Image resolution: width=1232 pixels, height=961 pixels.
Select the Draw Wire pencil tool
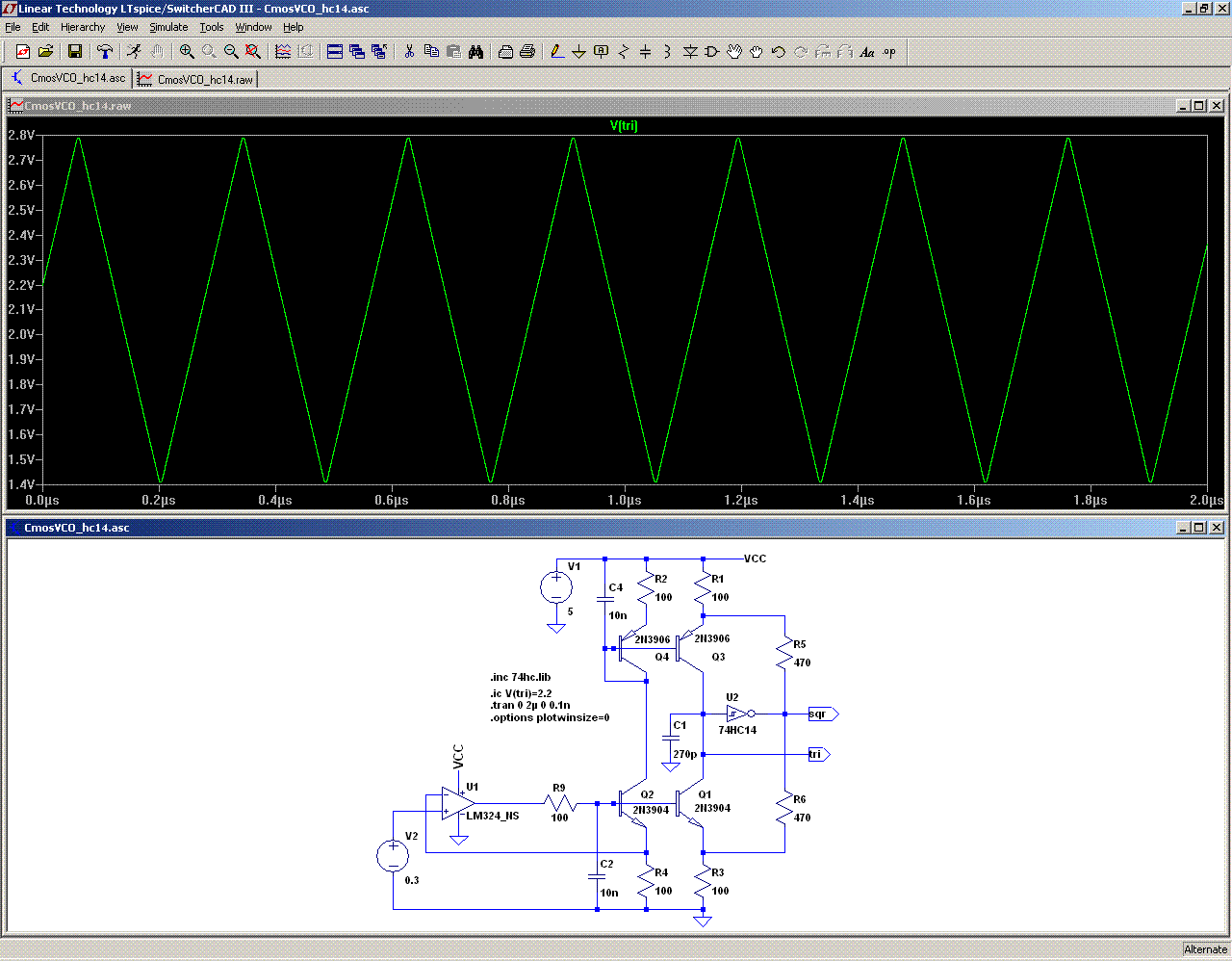pos(556,52)
